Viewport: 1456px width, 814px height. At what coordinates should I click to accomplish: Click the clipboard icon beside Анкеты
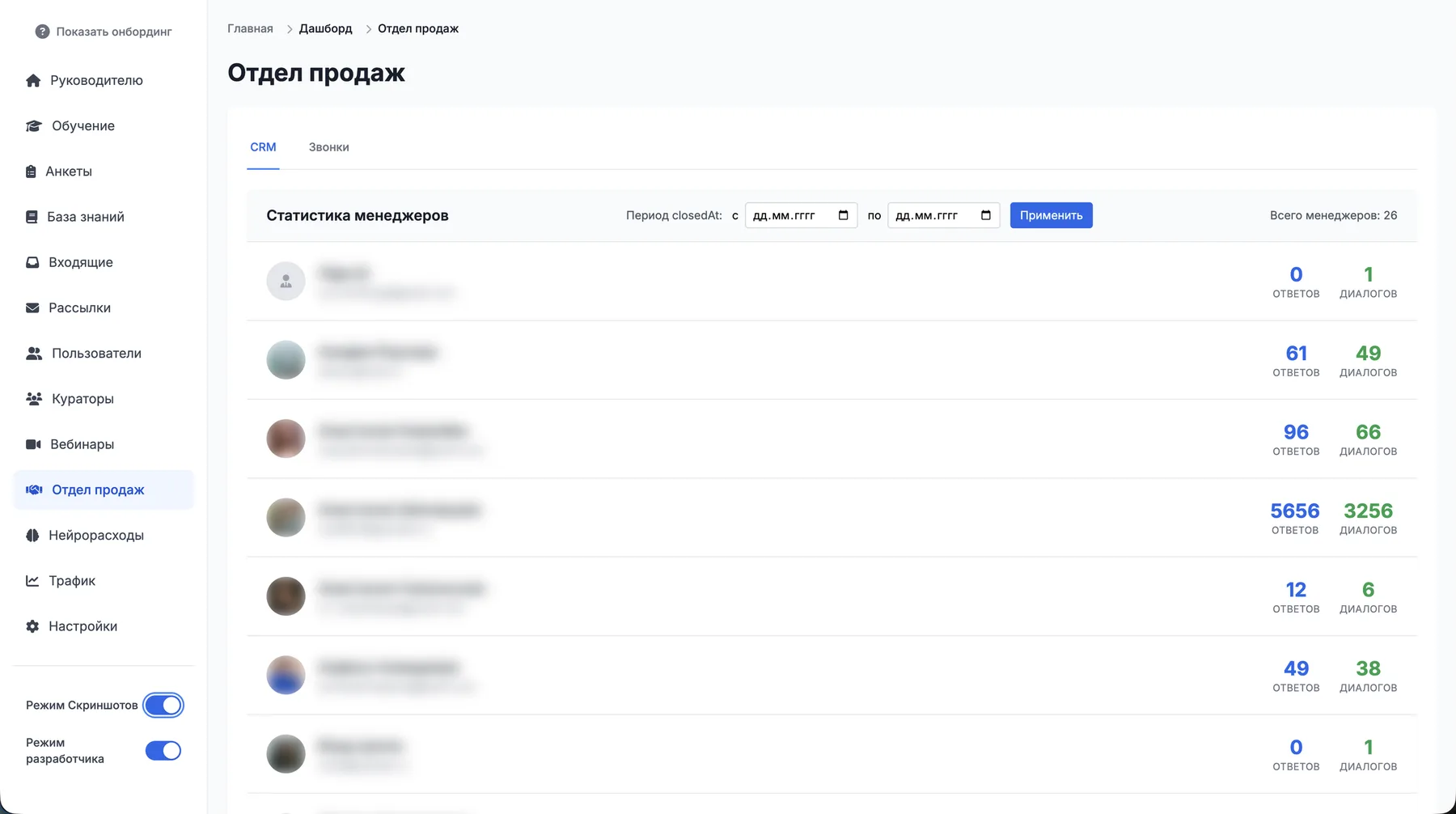point(31,172)
